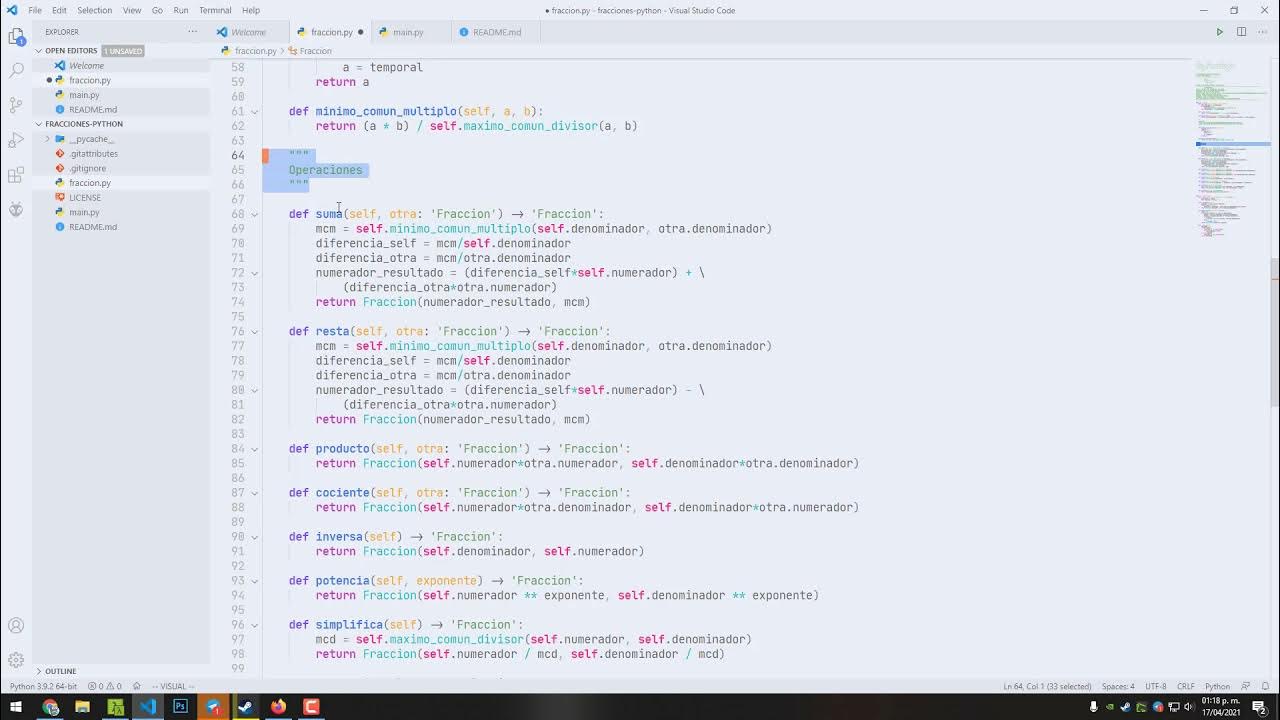1280x720 pixels.
Task: Open main.py in Open Editors list
Action: tap(84, 95)
